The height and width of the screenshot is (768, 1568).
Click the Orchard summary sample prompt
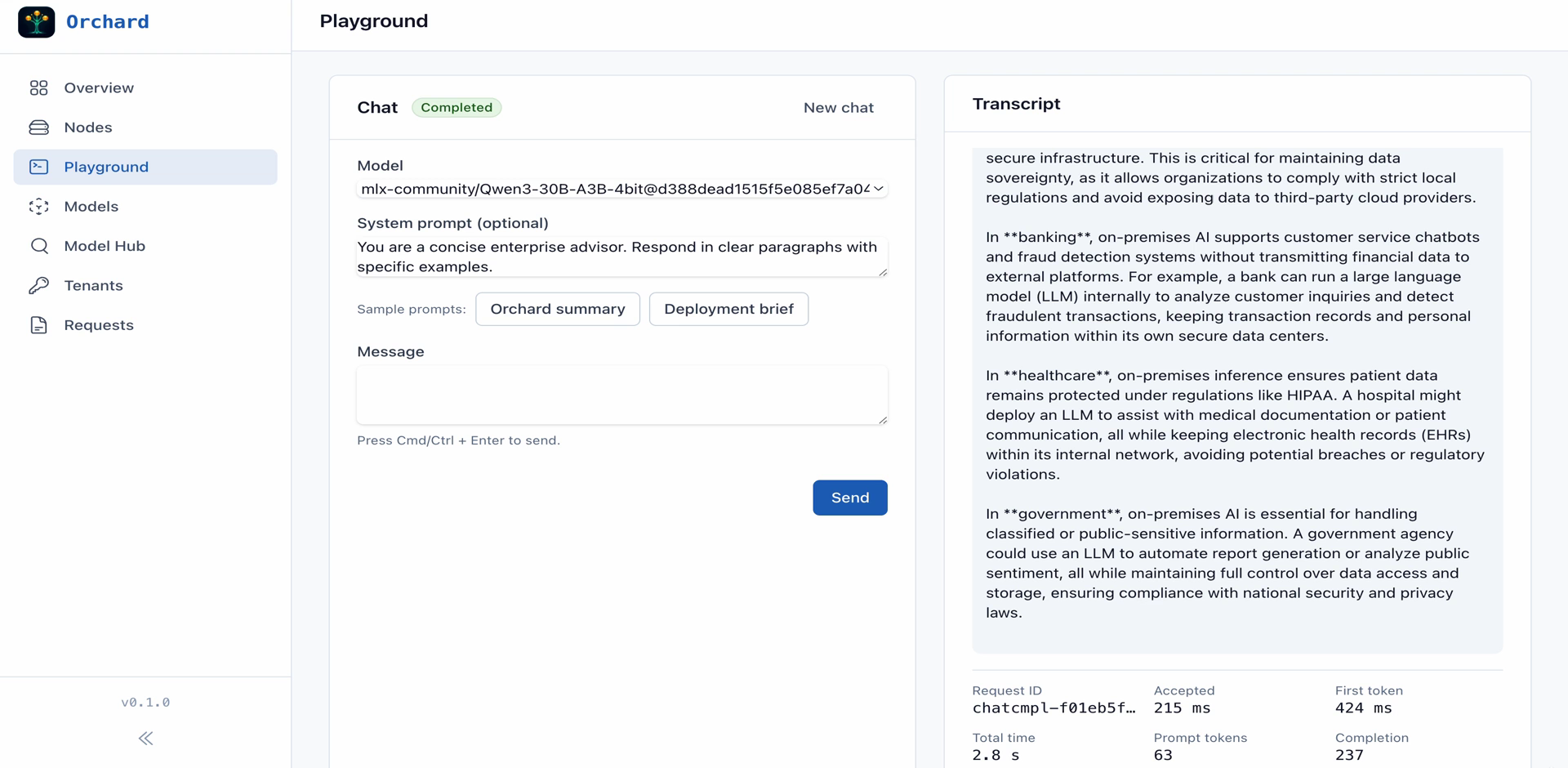tap(558, 309)
